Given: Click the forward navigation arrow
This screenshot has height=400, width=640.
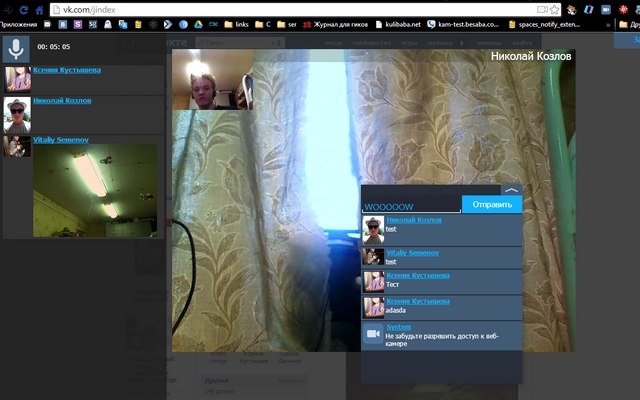Looking at the screenshot, I should pyautogui.click(x=8, y=10).
